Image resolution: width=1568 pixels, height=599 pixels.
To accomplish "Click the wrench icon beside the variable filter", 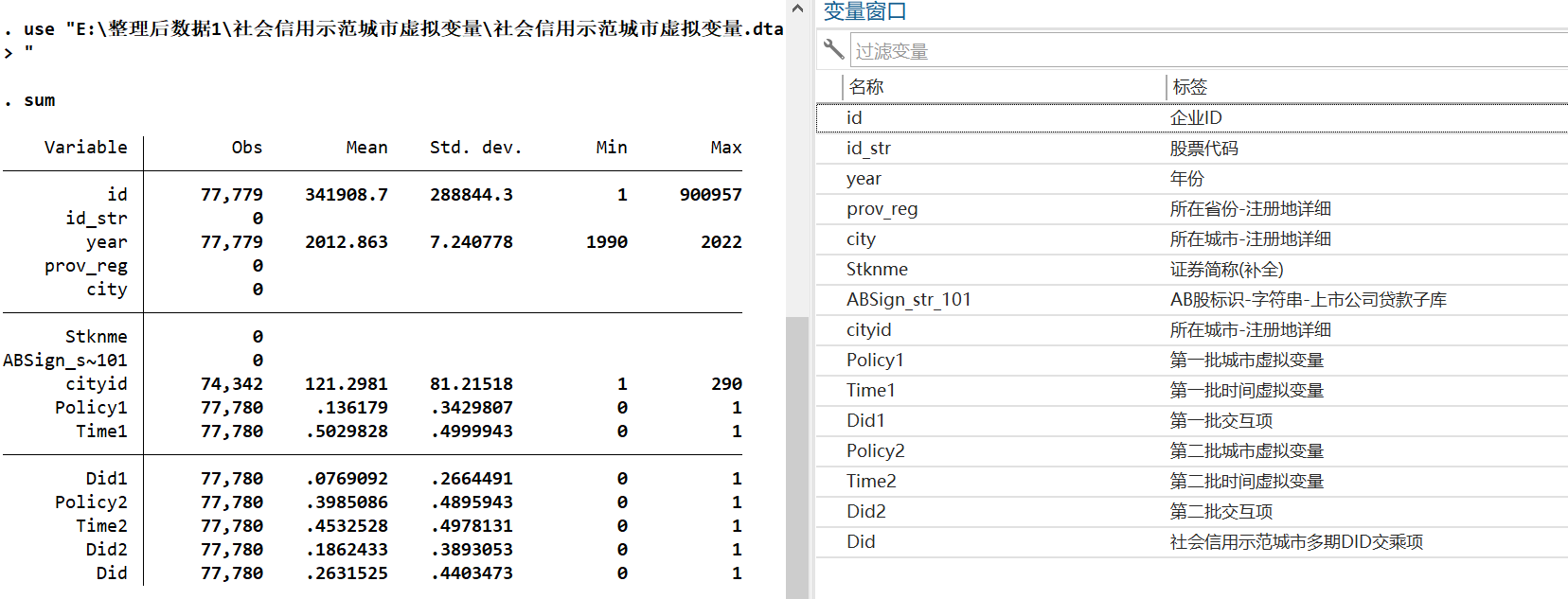I will (x=833, y=49).
